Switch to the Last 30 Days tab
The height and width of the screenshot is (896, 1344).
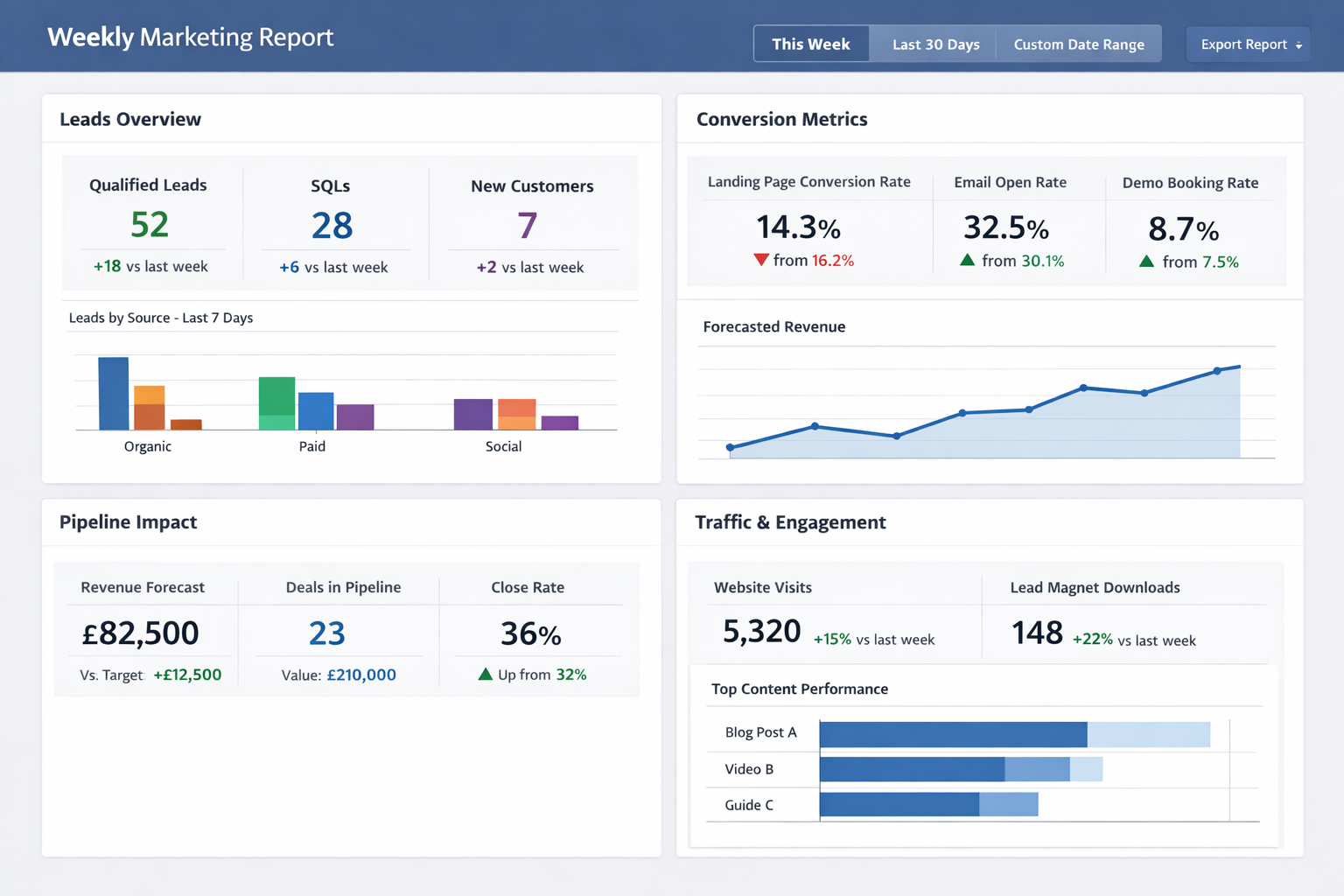[x=934, y=44]
